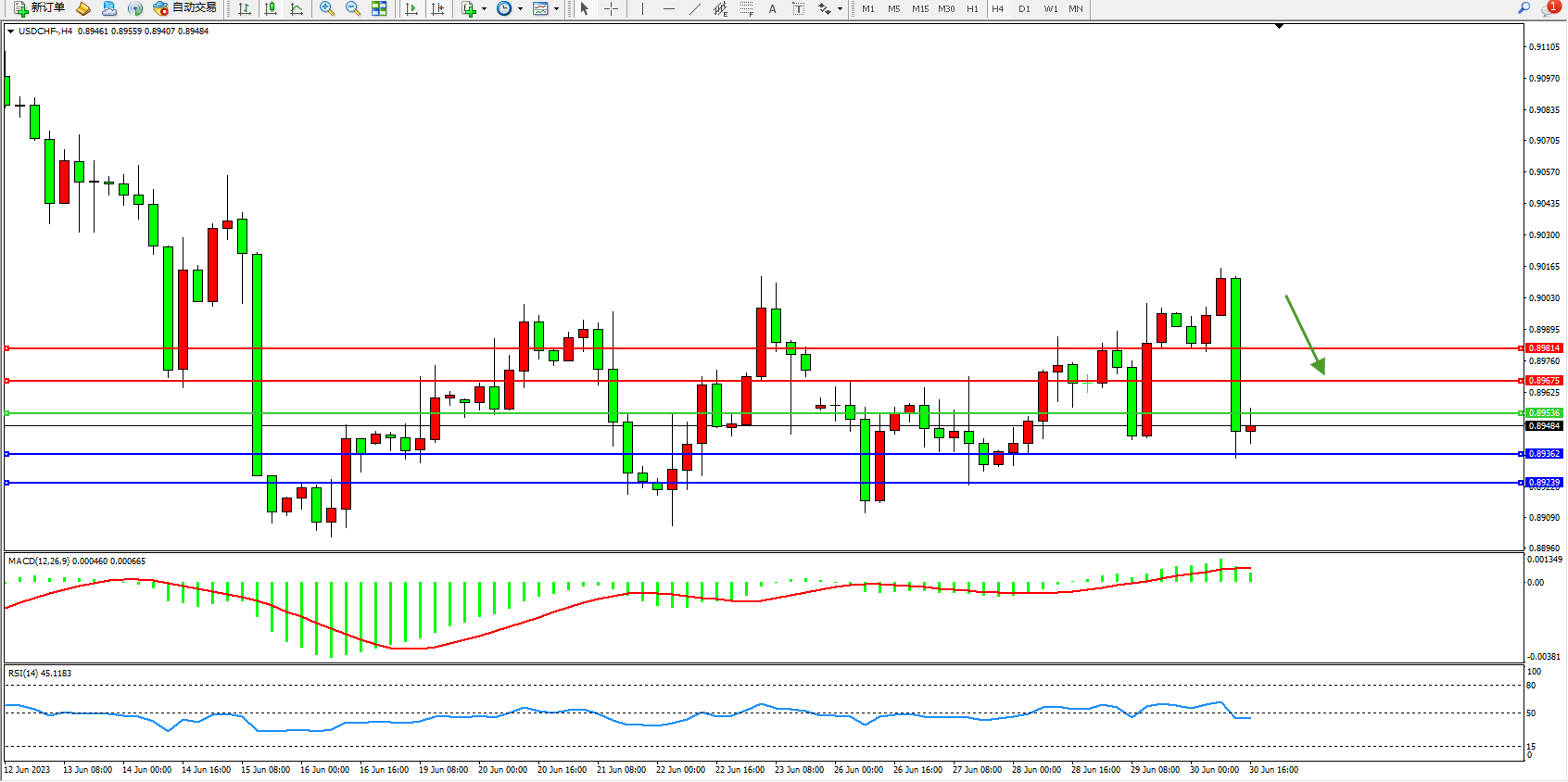Open the notifications chat icon with badge
This screenshot has width=1568, height=782.
(1549, 8)
